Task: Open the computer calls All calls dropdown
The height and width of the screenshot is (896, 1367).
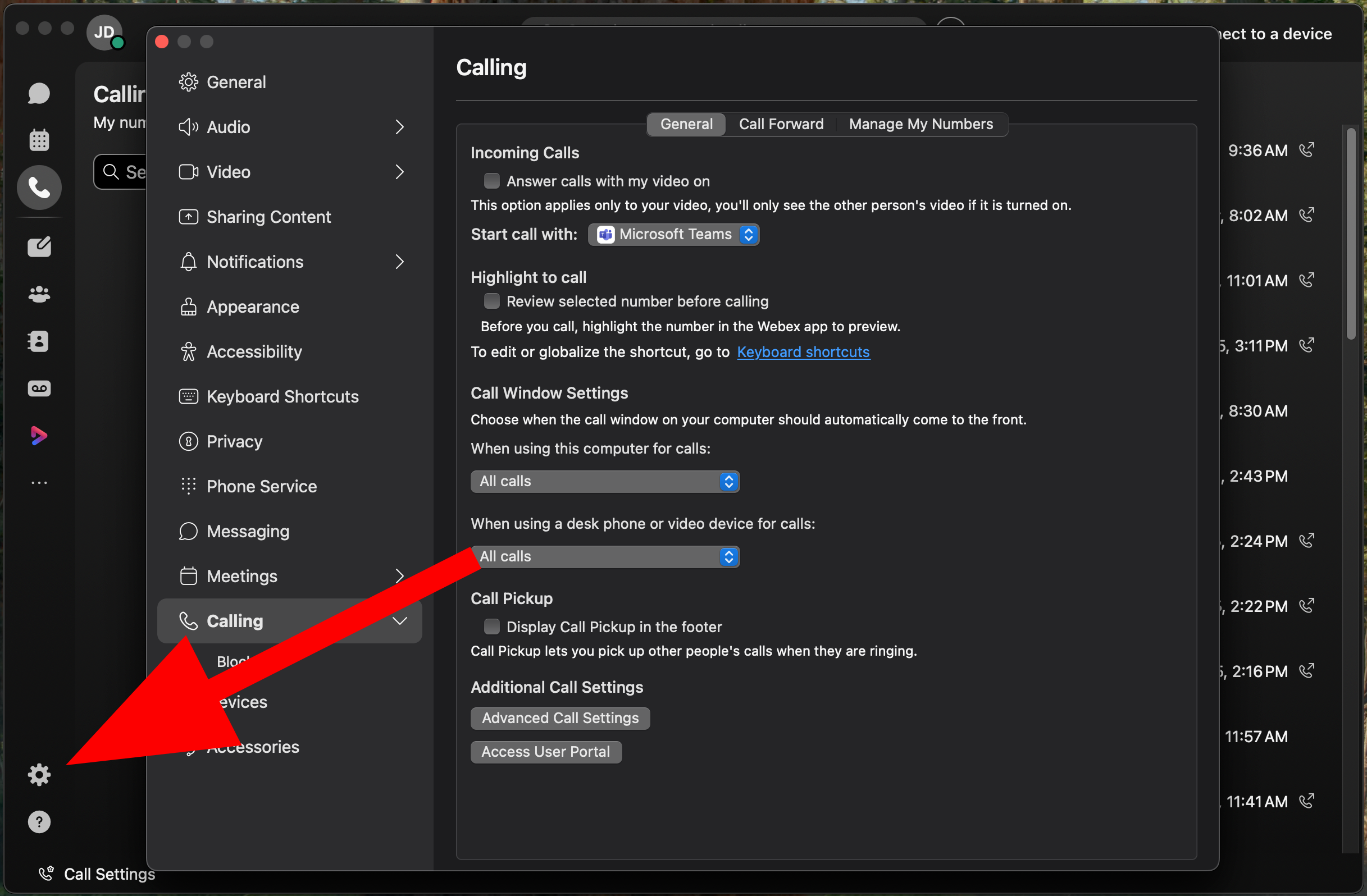Action: (x=605, y=482)
